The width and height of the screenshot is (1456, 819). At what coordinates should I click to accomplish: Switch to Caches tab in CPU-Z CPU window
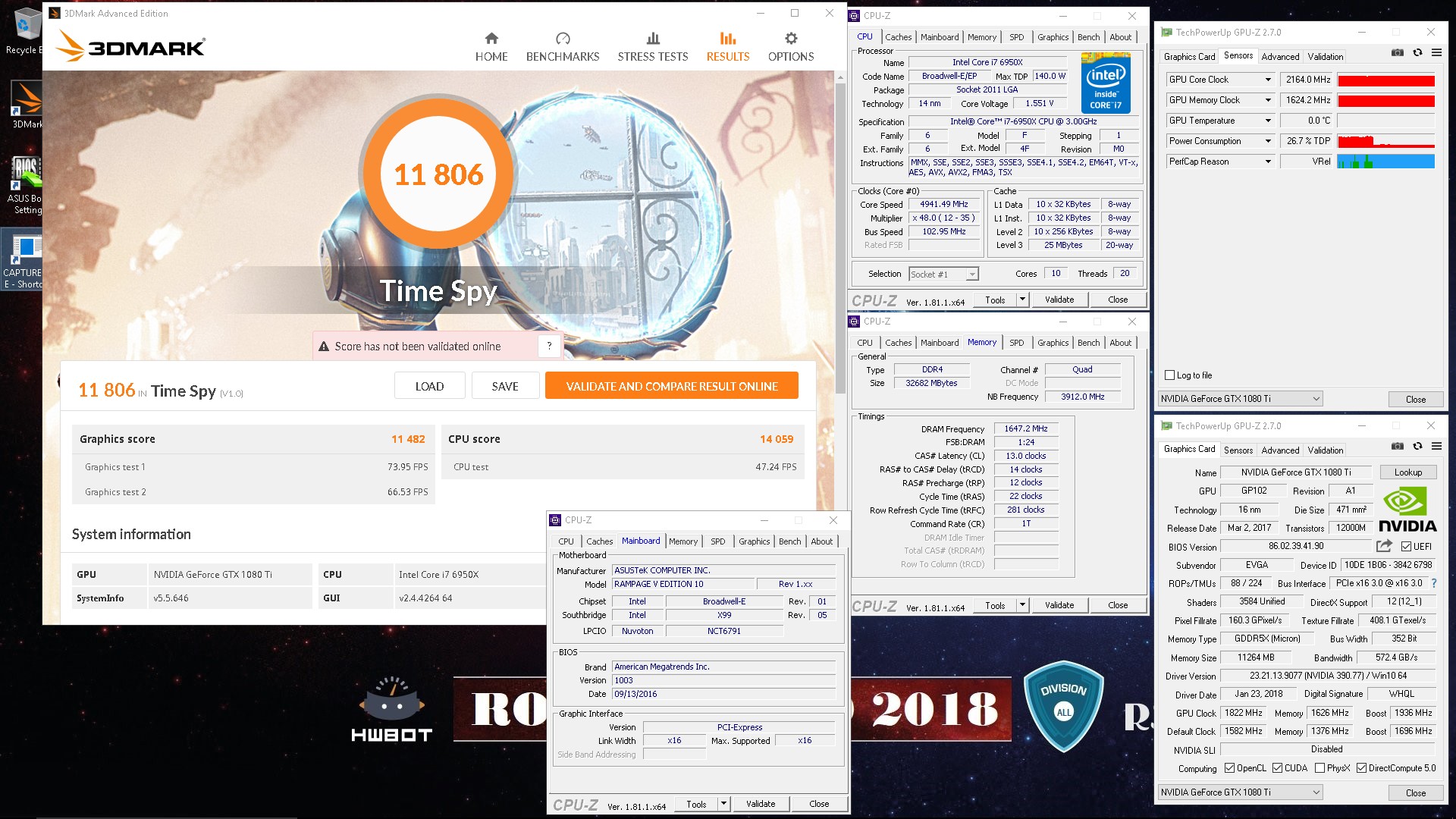(898, 37)
